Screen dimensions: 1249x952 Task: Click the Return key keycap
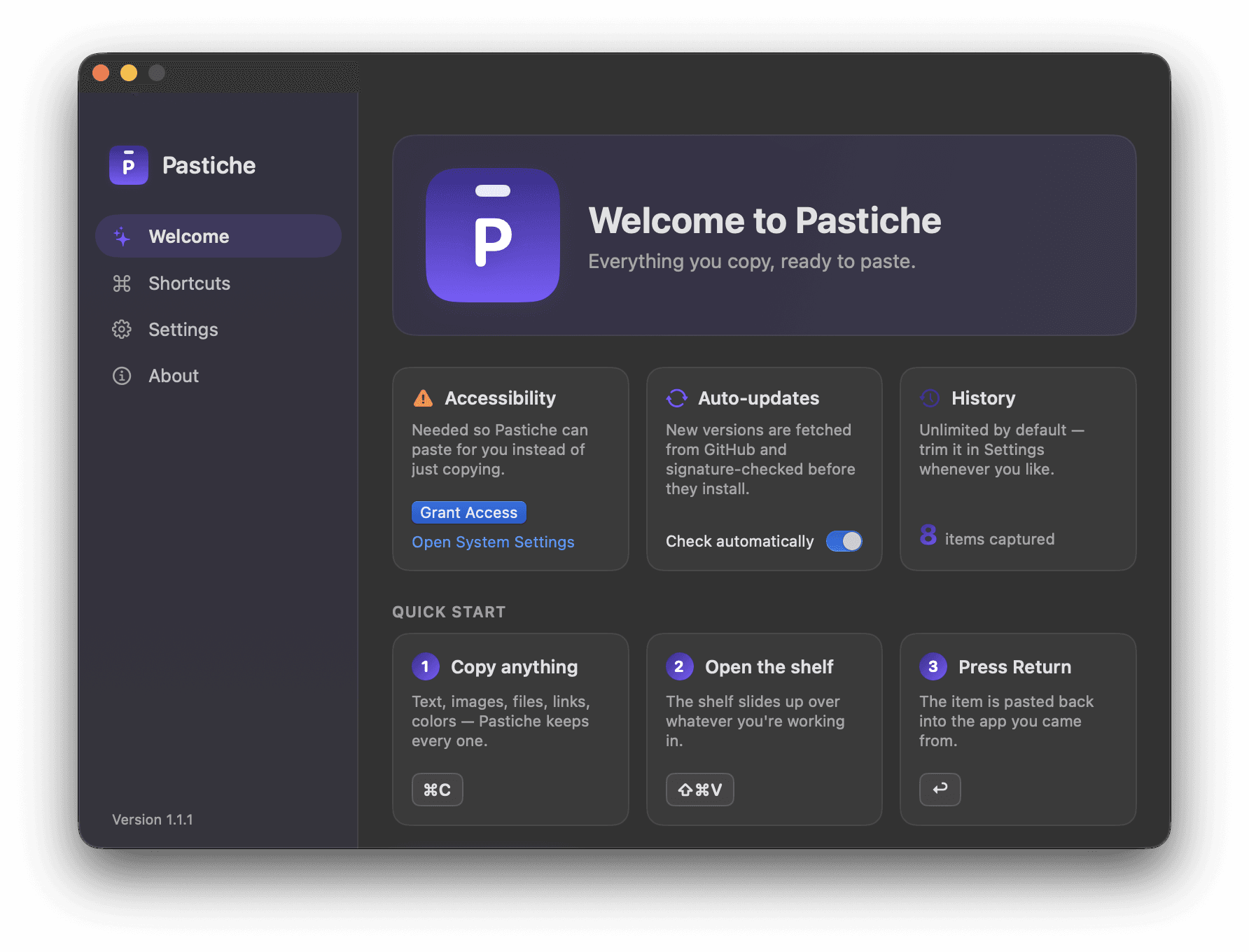tap(940, 790)
